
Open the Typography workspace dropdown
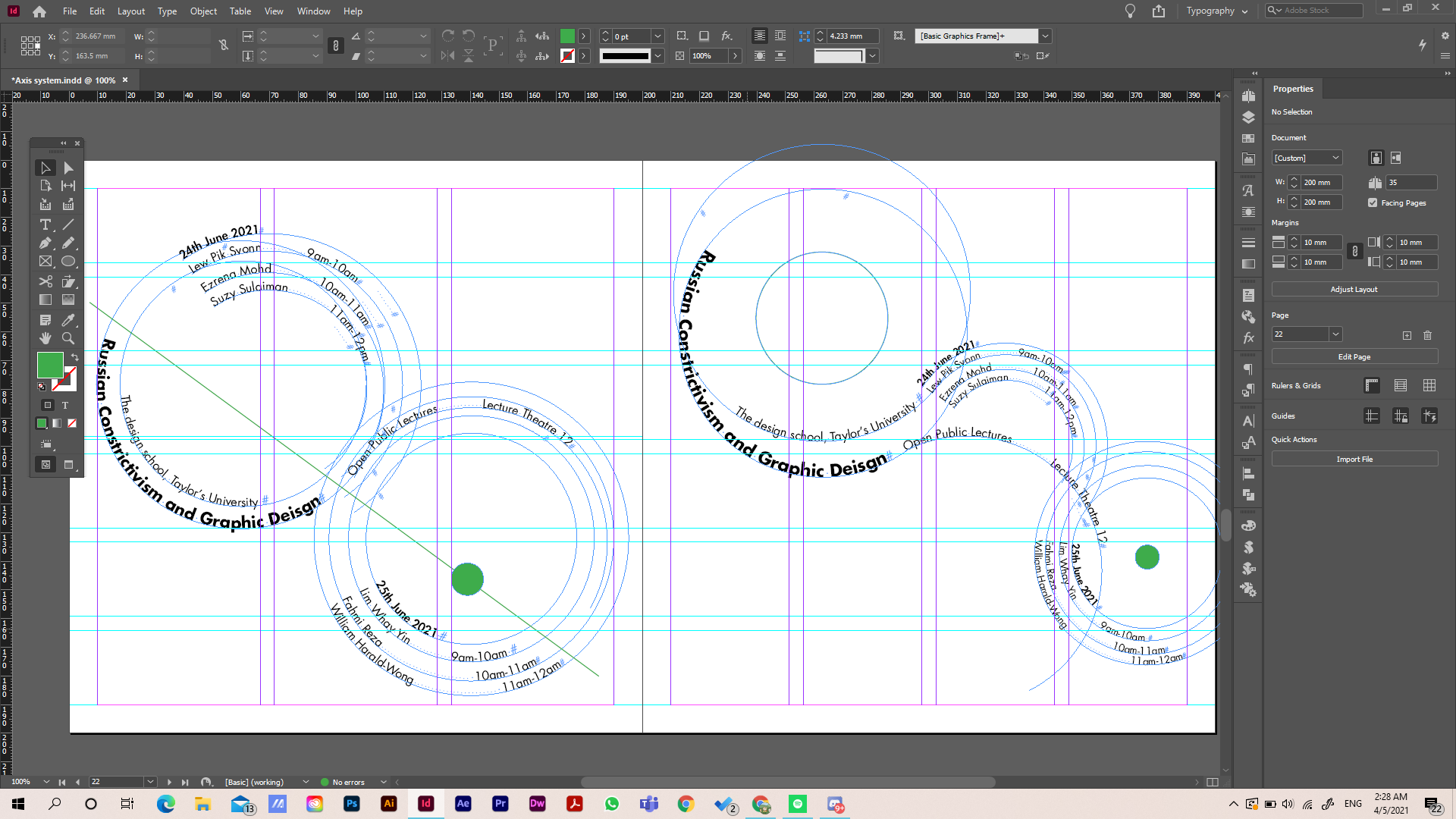[x=1216, y=11]
